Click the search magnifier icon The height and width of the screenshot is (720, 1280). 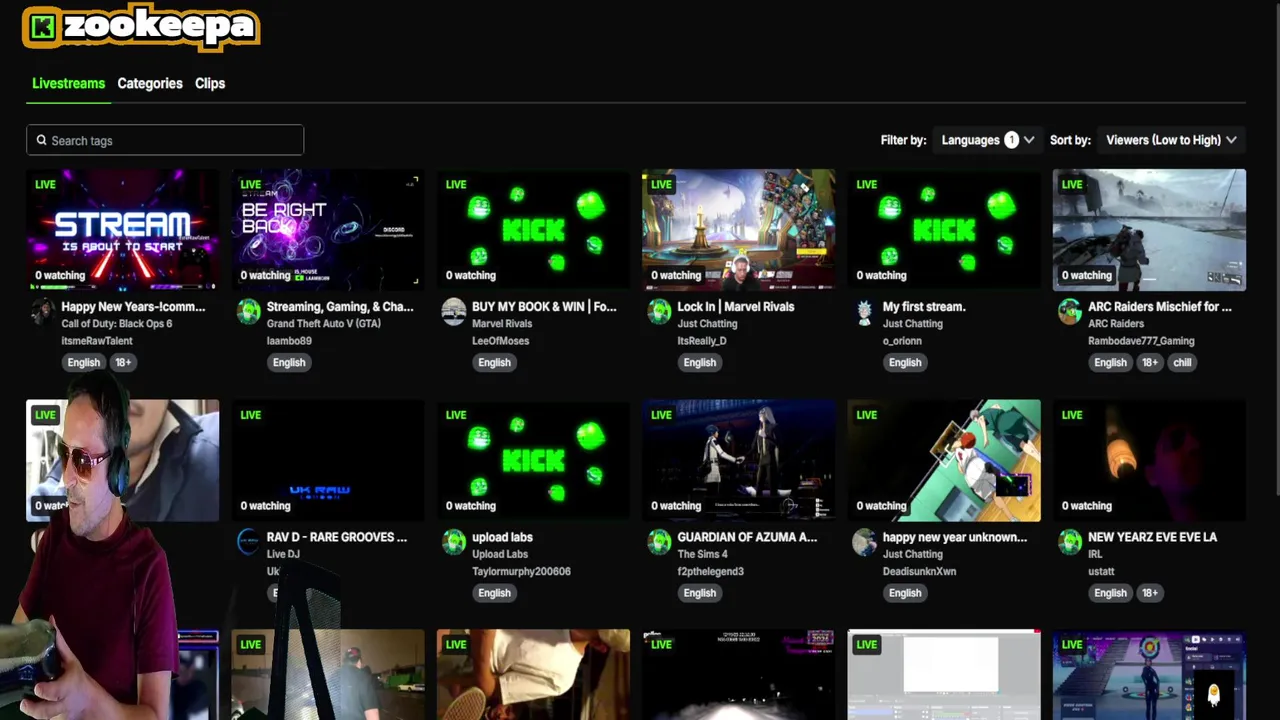(41, 140)
